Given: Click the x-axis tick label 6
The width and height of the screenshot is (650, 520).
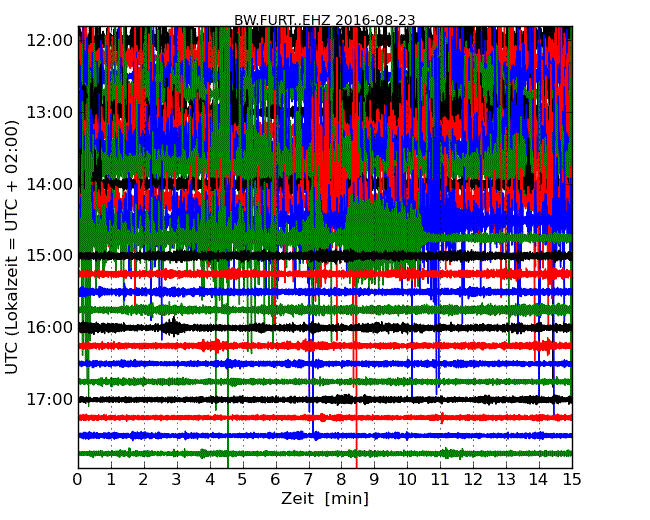Looking at the screenshot, I should point(276,480).
